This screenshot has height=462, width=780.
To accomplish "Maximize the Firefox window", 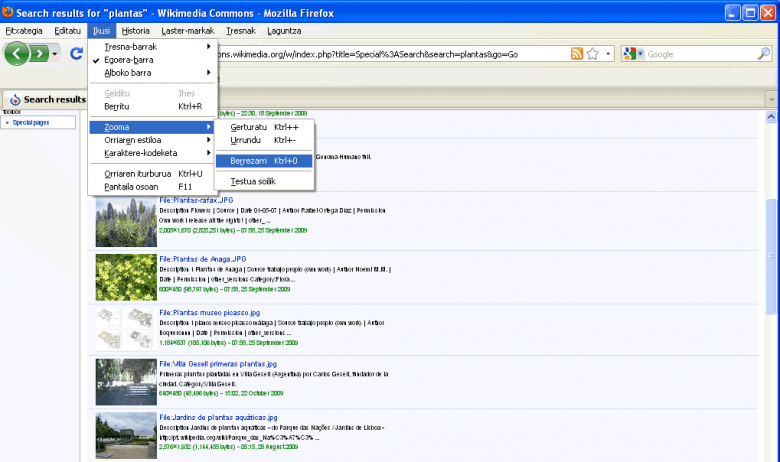I will [x=750, y=13].
